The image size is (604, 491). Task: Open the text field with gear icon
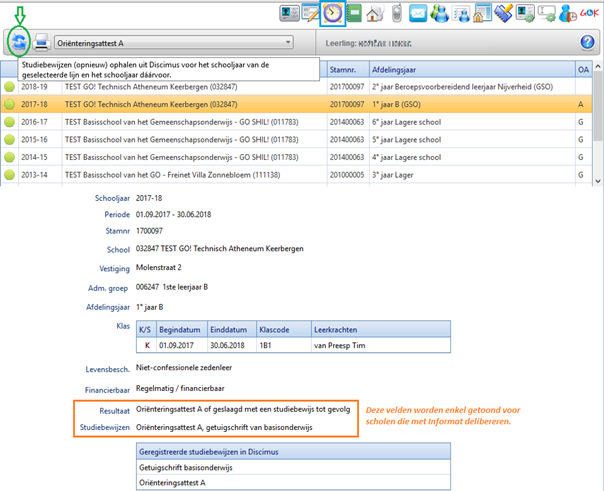tap(547, 13)
